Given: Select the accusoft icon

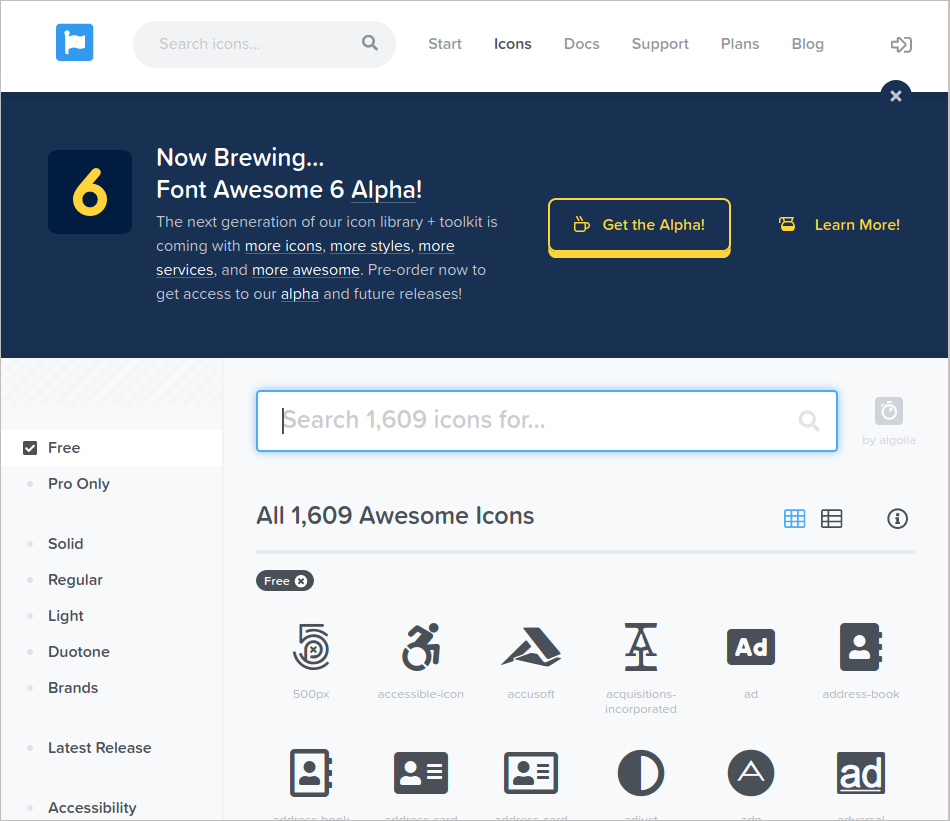Looking at the screenshot, I should tap(531, 647).
